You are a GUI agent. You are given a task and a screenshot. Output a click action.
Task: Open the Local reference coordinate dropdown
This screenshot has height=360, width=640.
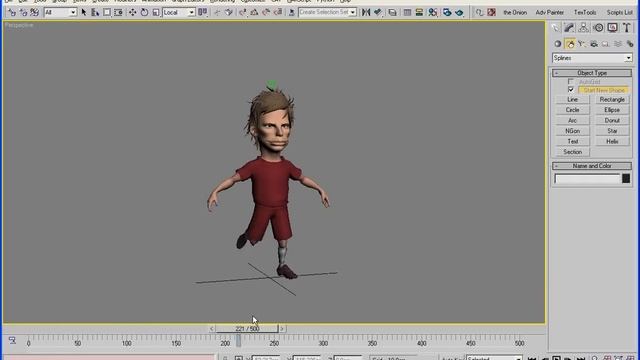179,12
